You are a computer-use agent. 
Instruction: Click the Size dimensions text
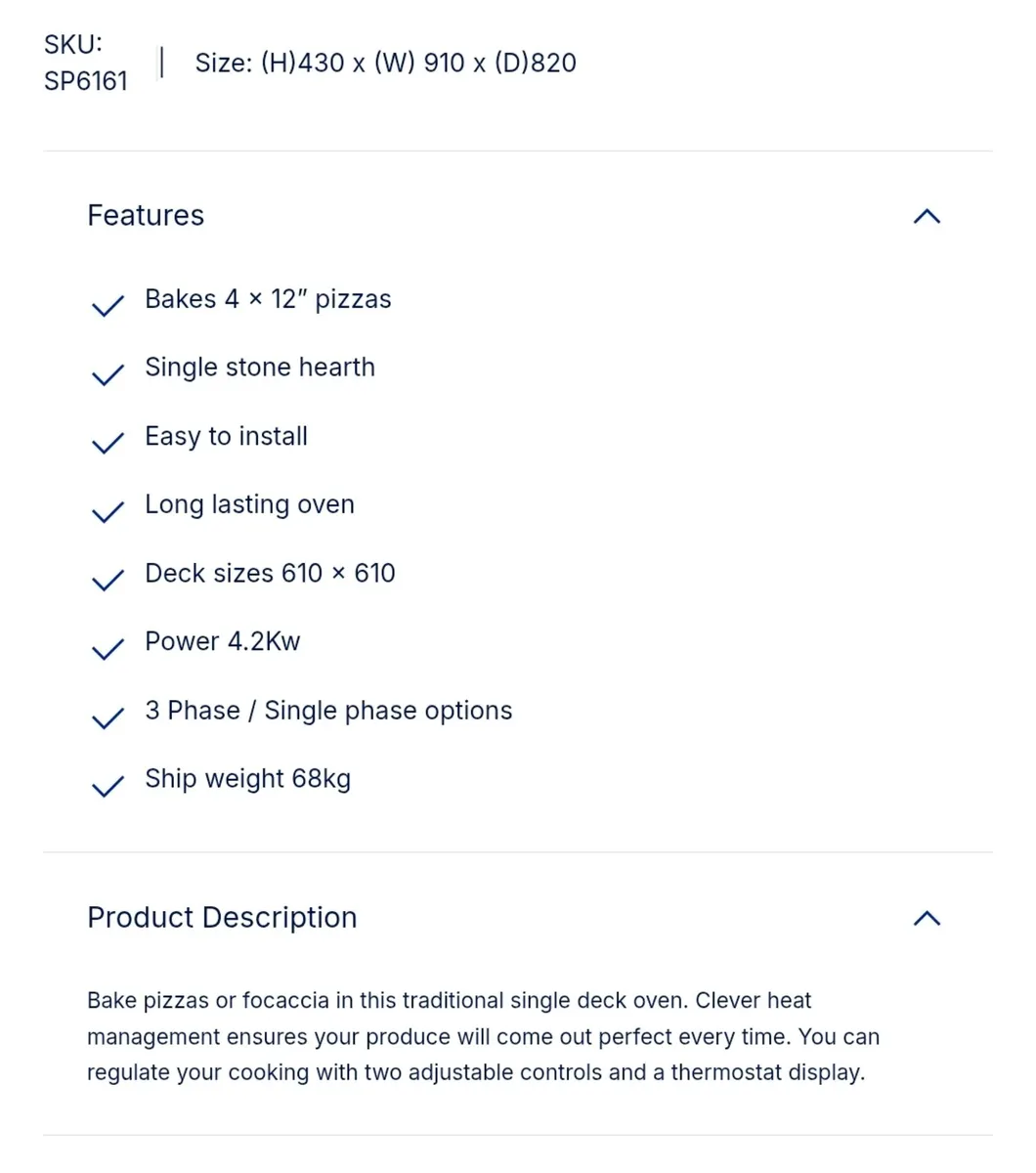[x=386, y=63]
